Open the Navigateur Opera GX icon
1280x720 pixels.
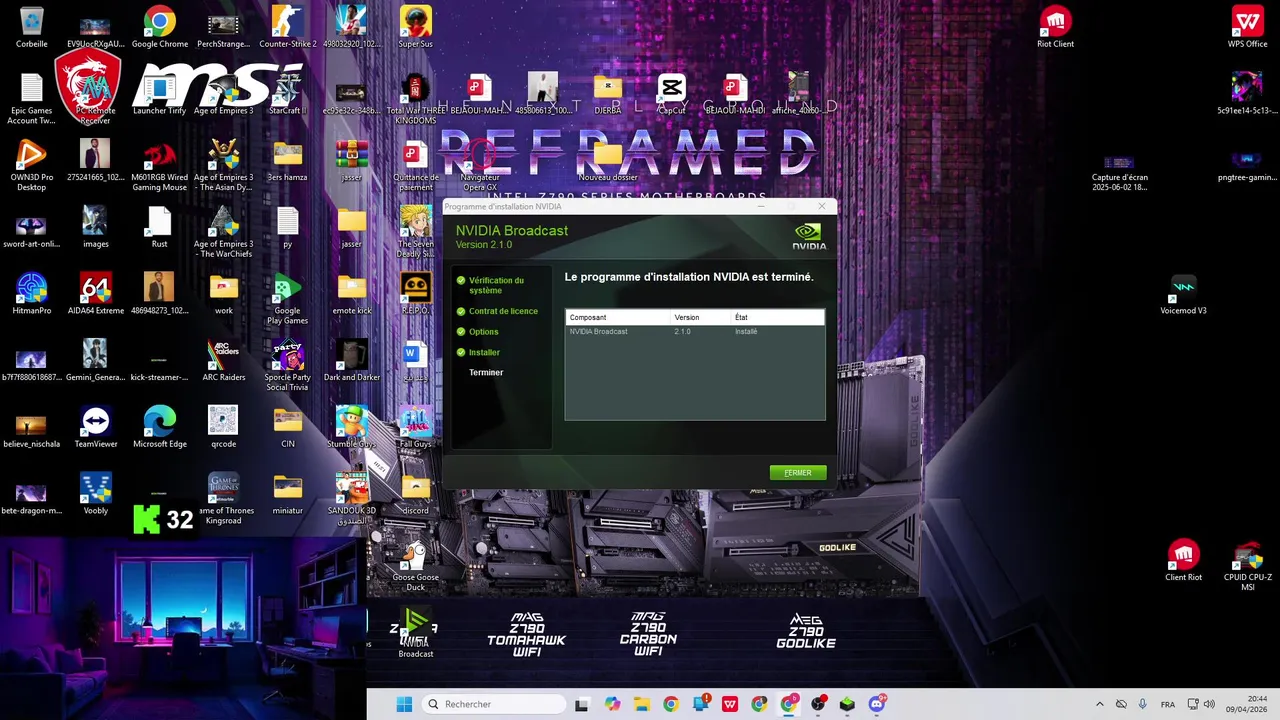[x=480, y=166]
